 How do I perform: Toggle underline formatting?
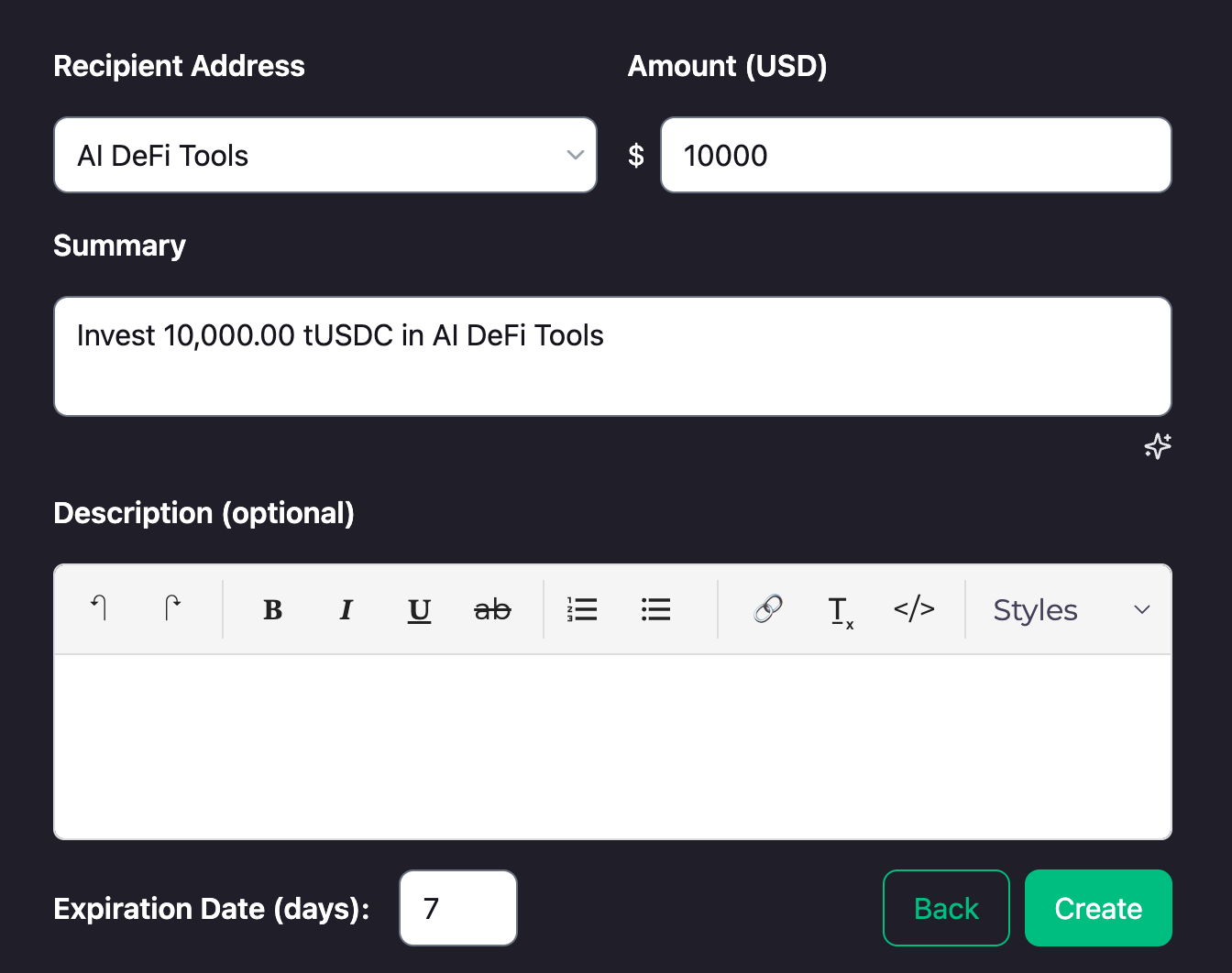pyautogui.click(x=419, y=609)
